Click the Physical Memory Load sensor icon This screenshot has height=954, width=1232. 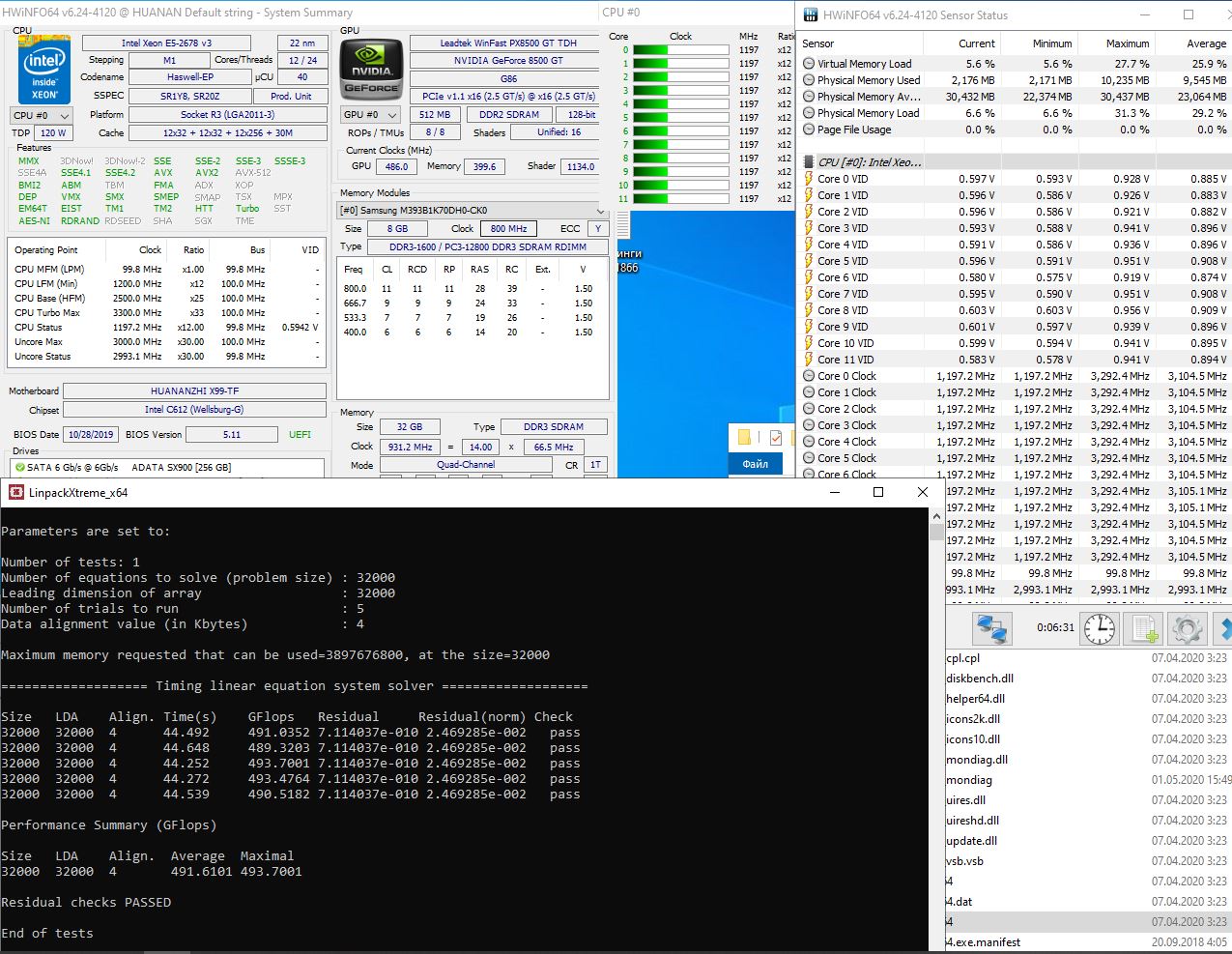809,113
